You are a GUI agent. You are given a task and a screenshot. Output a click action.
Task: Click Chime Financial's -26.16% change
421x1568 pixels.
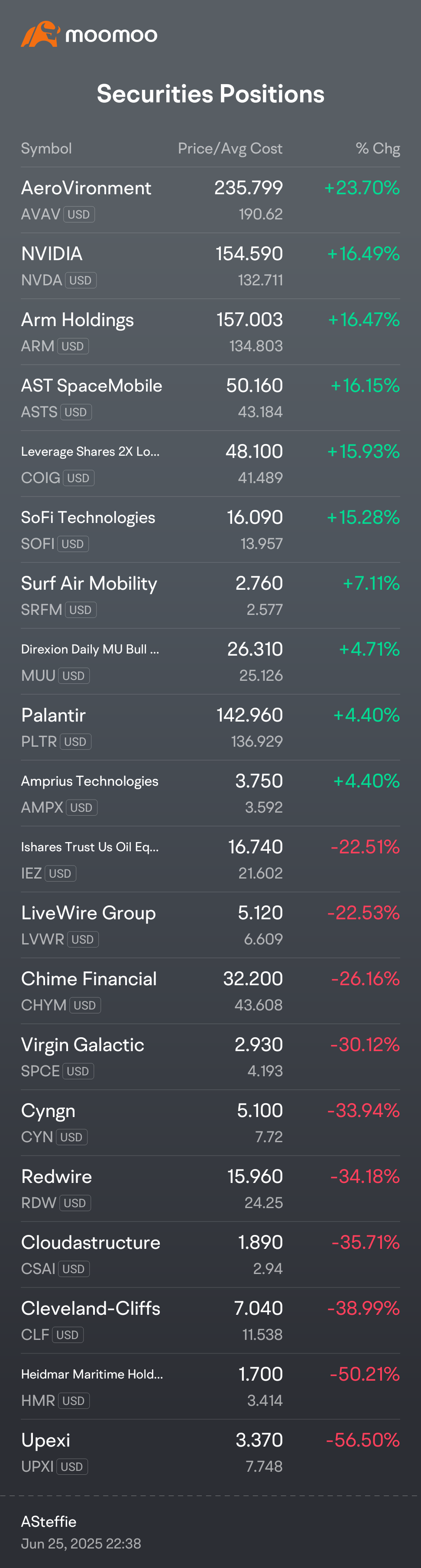(x=365, y=978)
